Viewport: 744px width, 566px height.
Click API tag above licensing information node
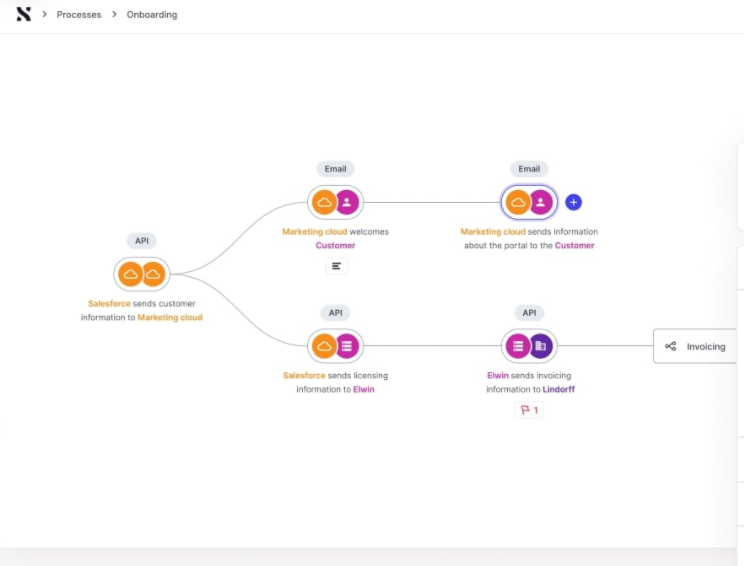pyautogui.click(x=335, y=313)
